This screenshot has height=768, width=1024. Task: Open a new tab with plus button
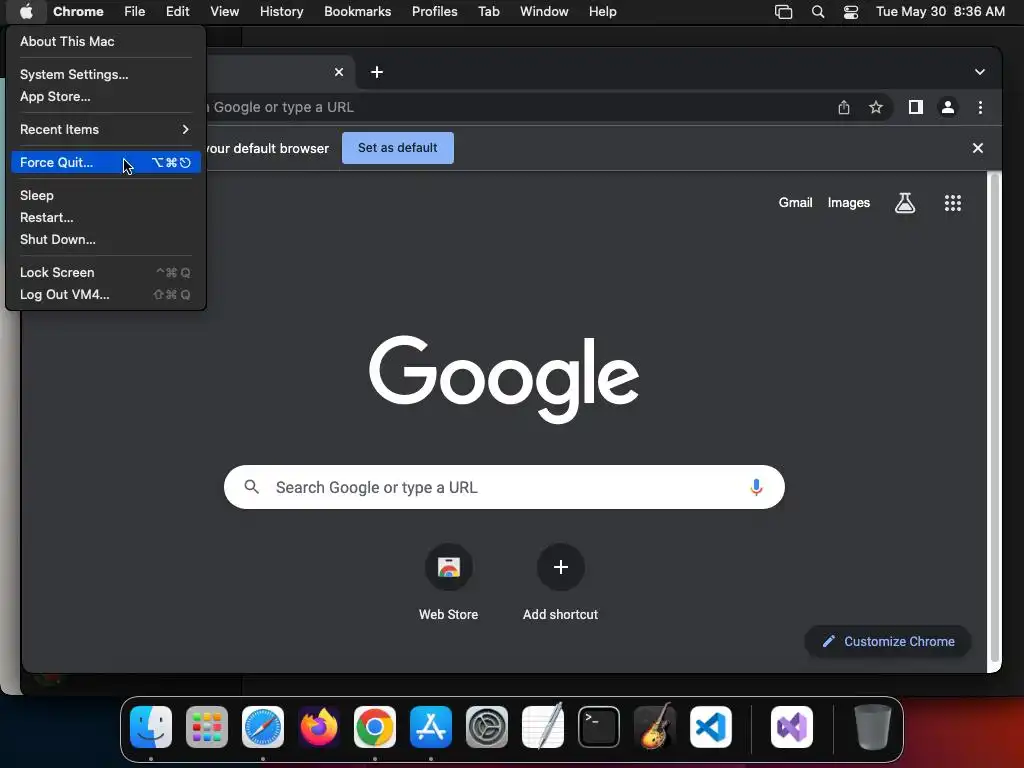[377, 72]
